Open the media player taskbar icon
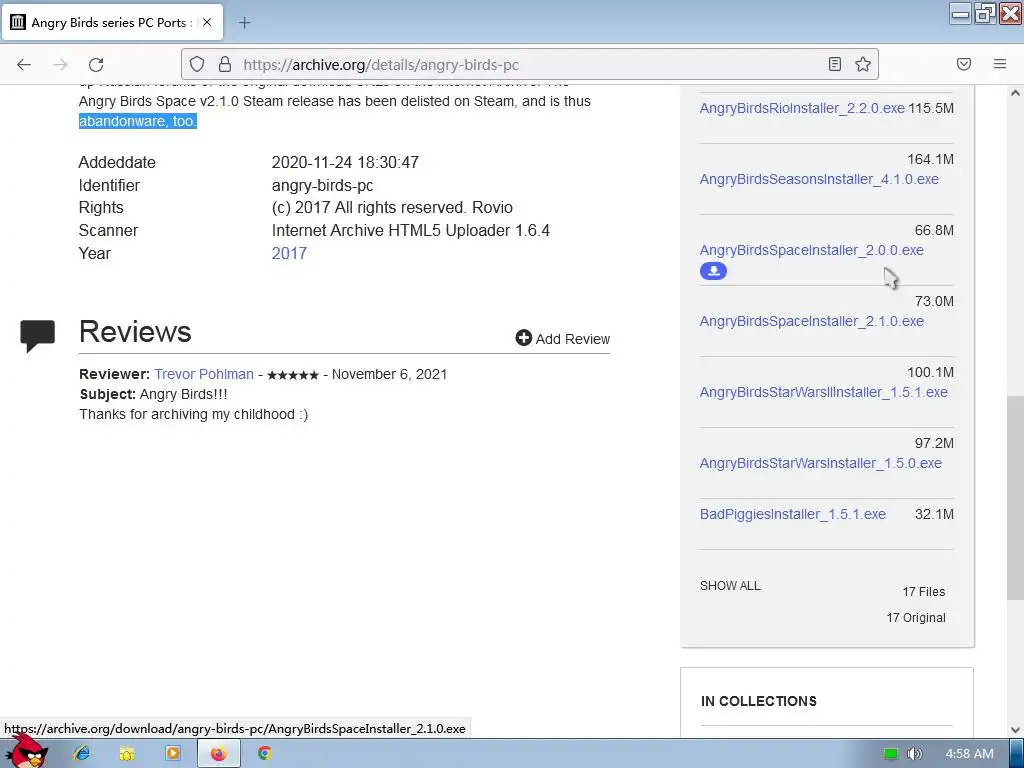Screen dimensions: 1024x768 [172, 754]
